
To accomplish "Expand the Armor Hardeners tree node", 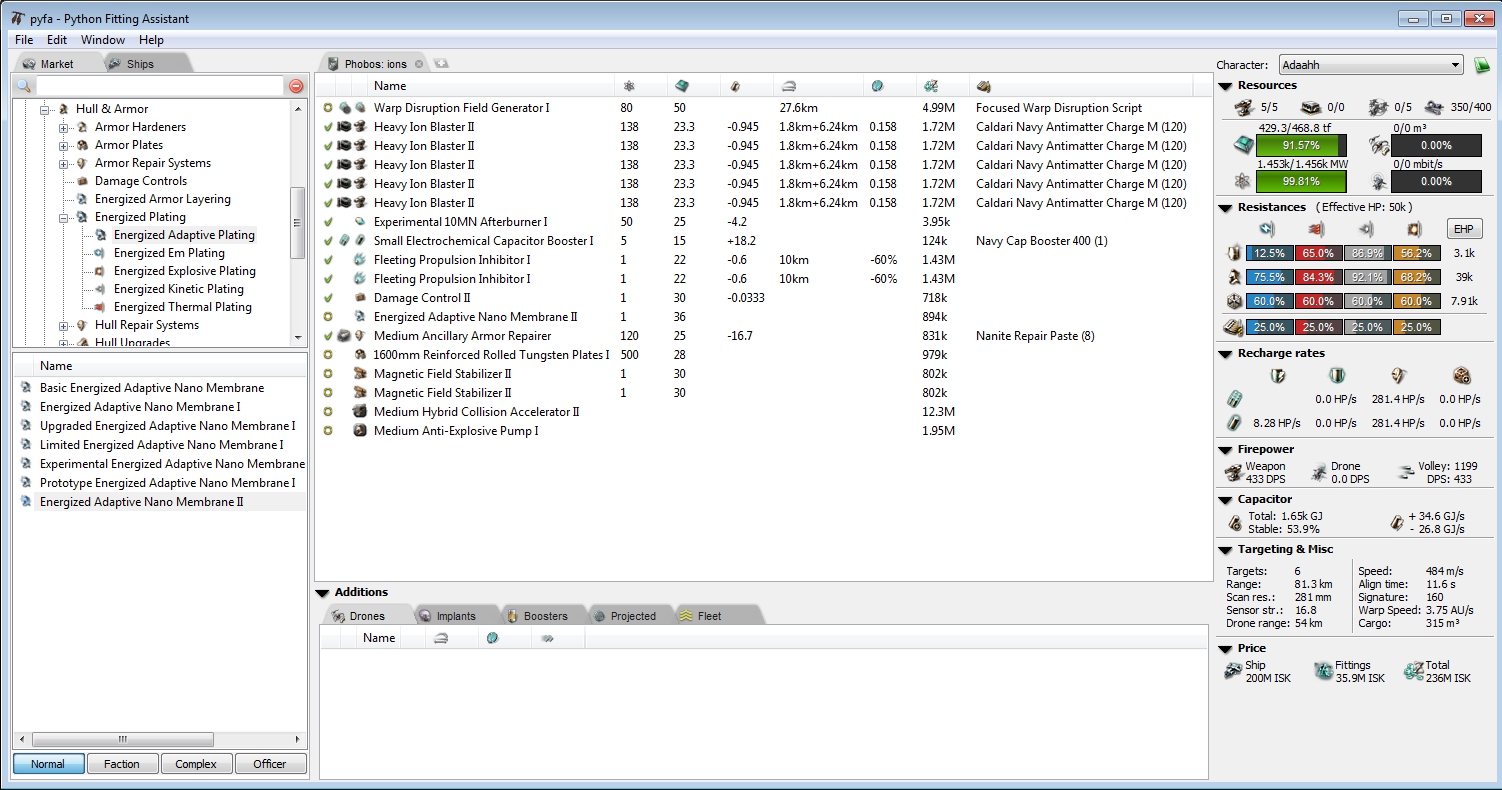I will [64, 127].
